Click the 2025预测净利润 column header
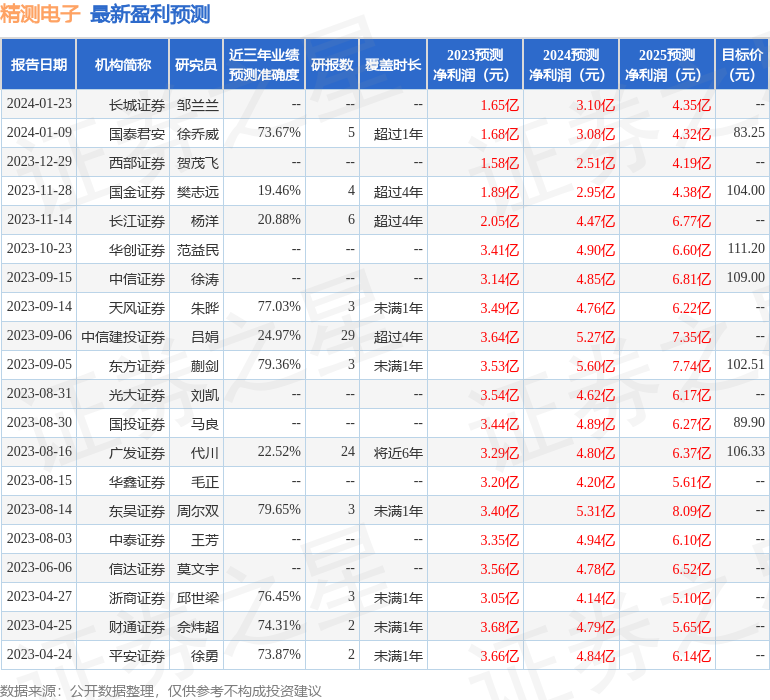The height and width of the screenshot is (700, 770). pyautogui.click(x=667, y=64)
